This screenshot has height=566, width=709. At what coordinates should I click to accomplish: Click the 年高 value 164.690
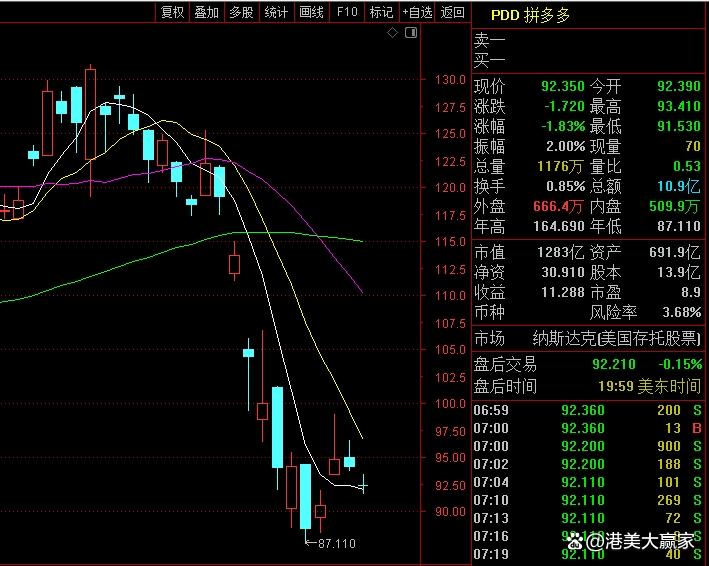pyautogui.click(x=559, y=226)
